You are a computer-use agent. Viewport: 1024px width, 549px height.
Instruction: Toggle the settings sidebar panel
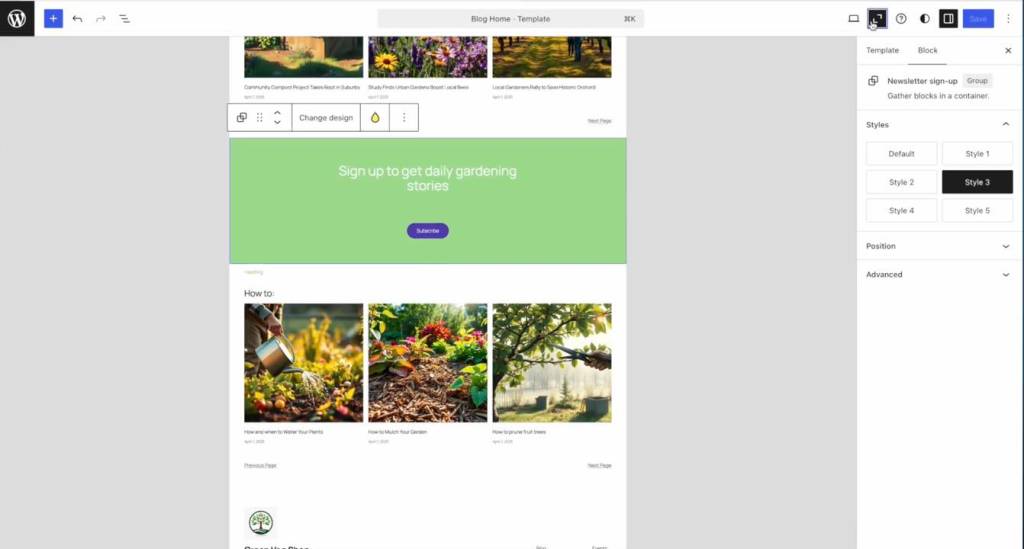(948, 18)
